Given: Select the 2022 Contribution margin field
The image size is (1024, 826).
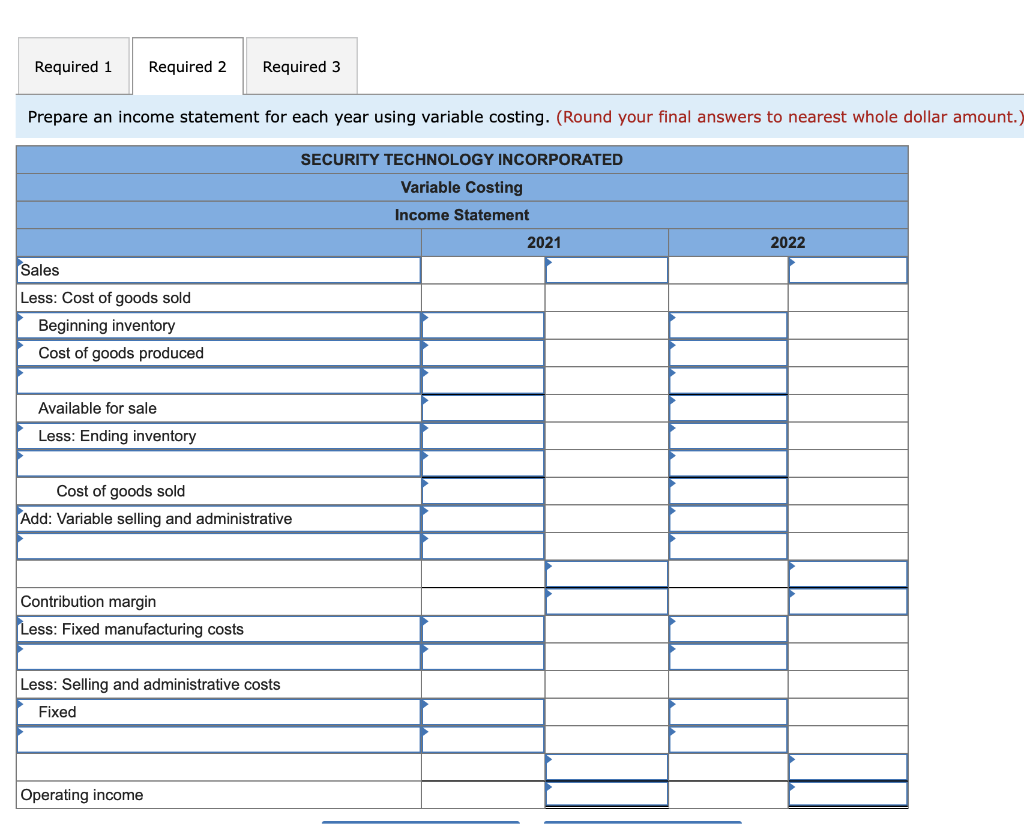Looking at the screenshot, I should pos(848,601).
